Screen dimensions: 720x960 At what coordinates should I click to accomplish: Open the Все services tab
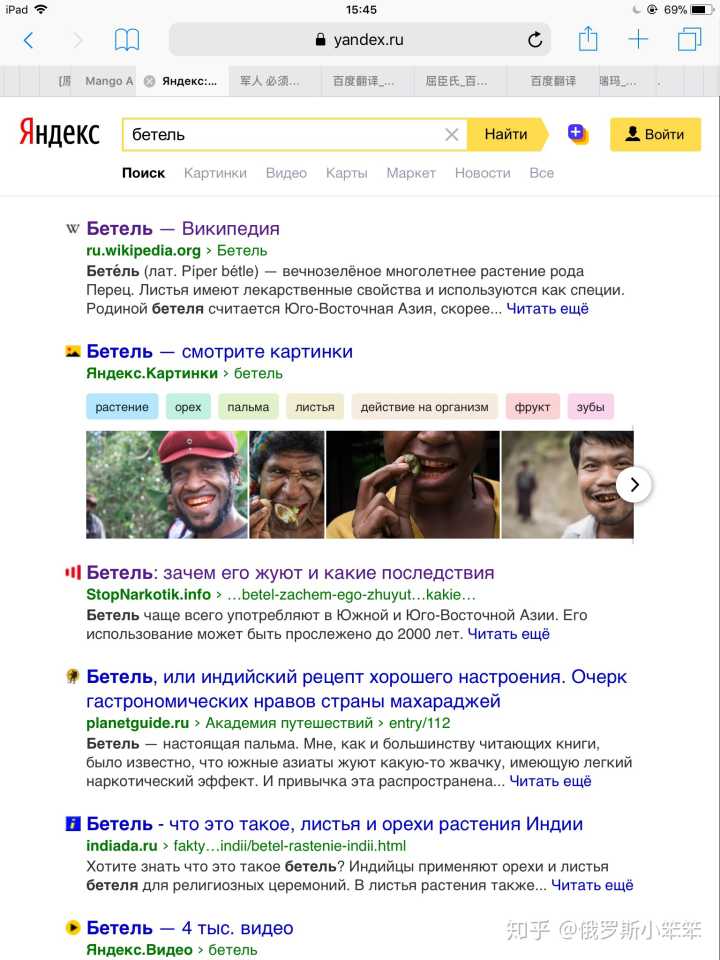(541, 173)
